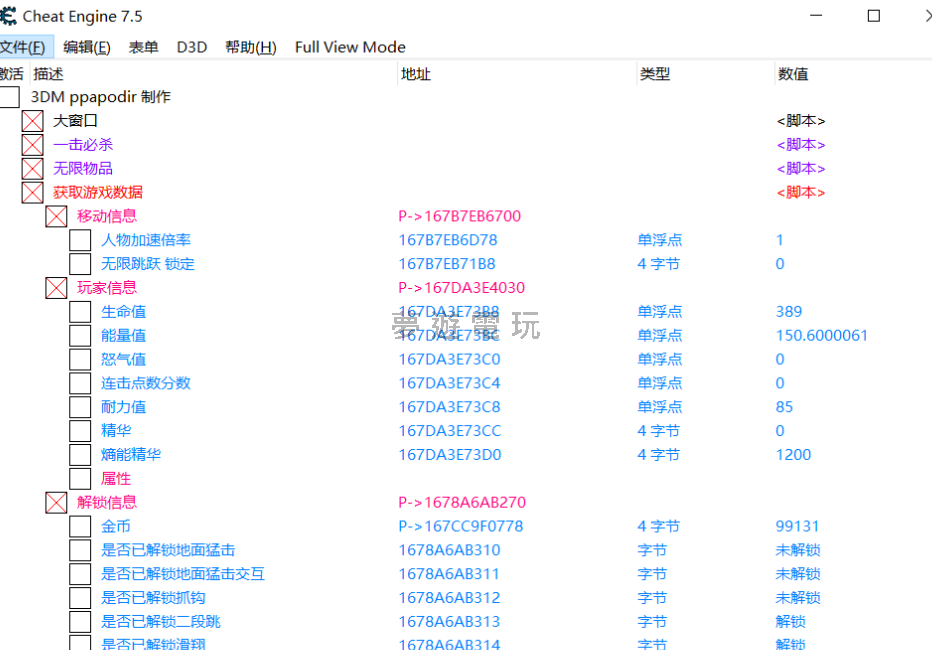
Task: Collapse the 玩家信息 group checkbox
Action: 57,288
